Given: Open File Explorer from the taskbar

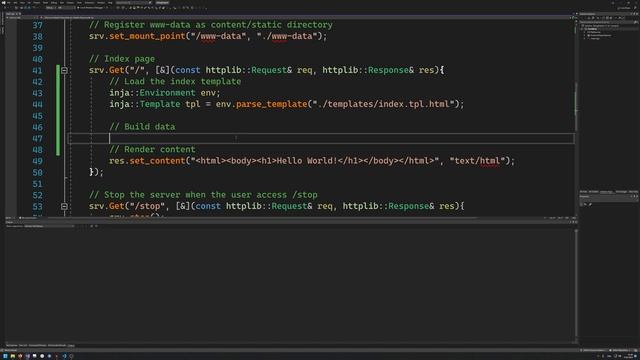Looking at the screenshot, I should coord(13,356).
